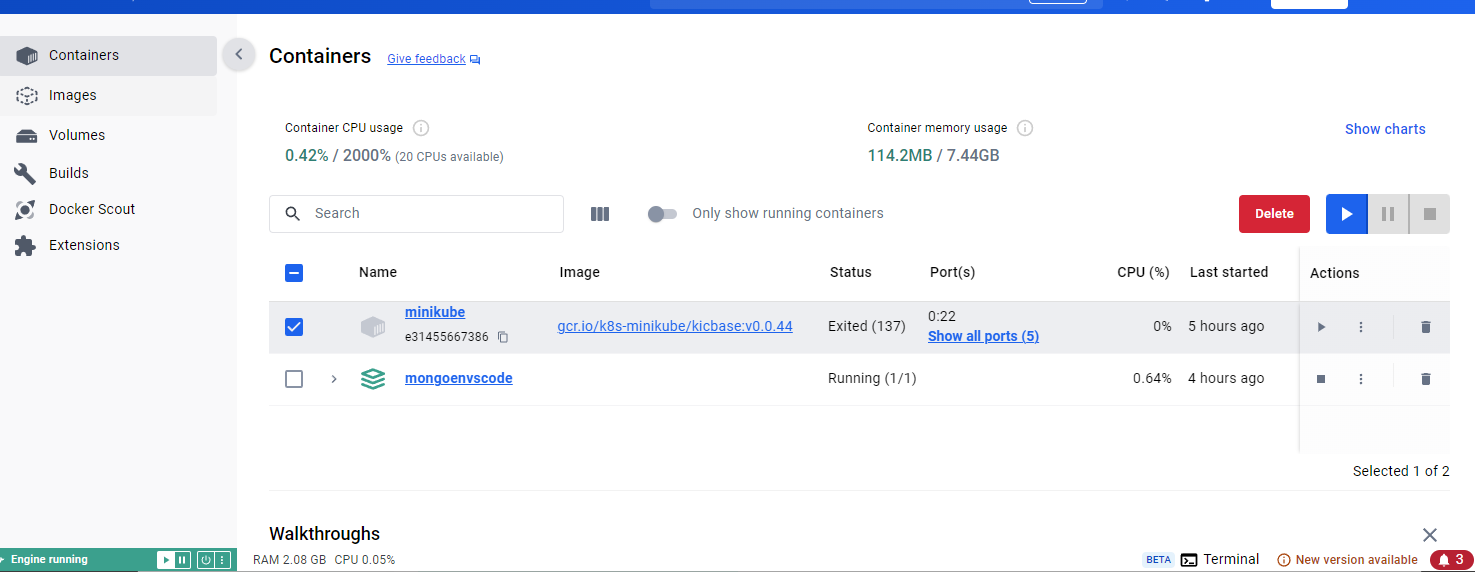Click the info icon beside Container memory usage

point(1025,128)
